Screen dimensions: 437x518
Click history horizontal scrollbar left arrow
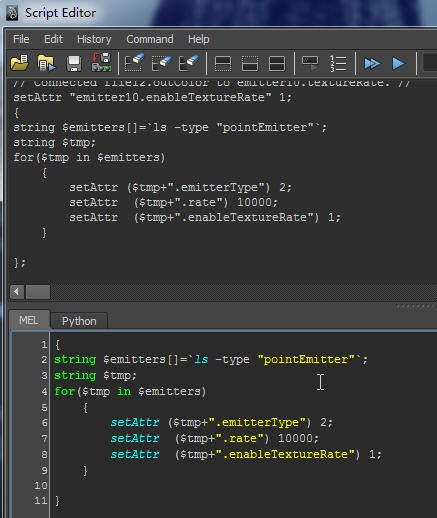pos(17,292)
